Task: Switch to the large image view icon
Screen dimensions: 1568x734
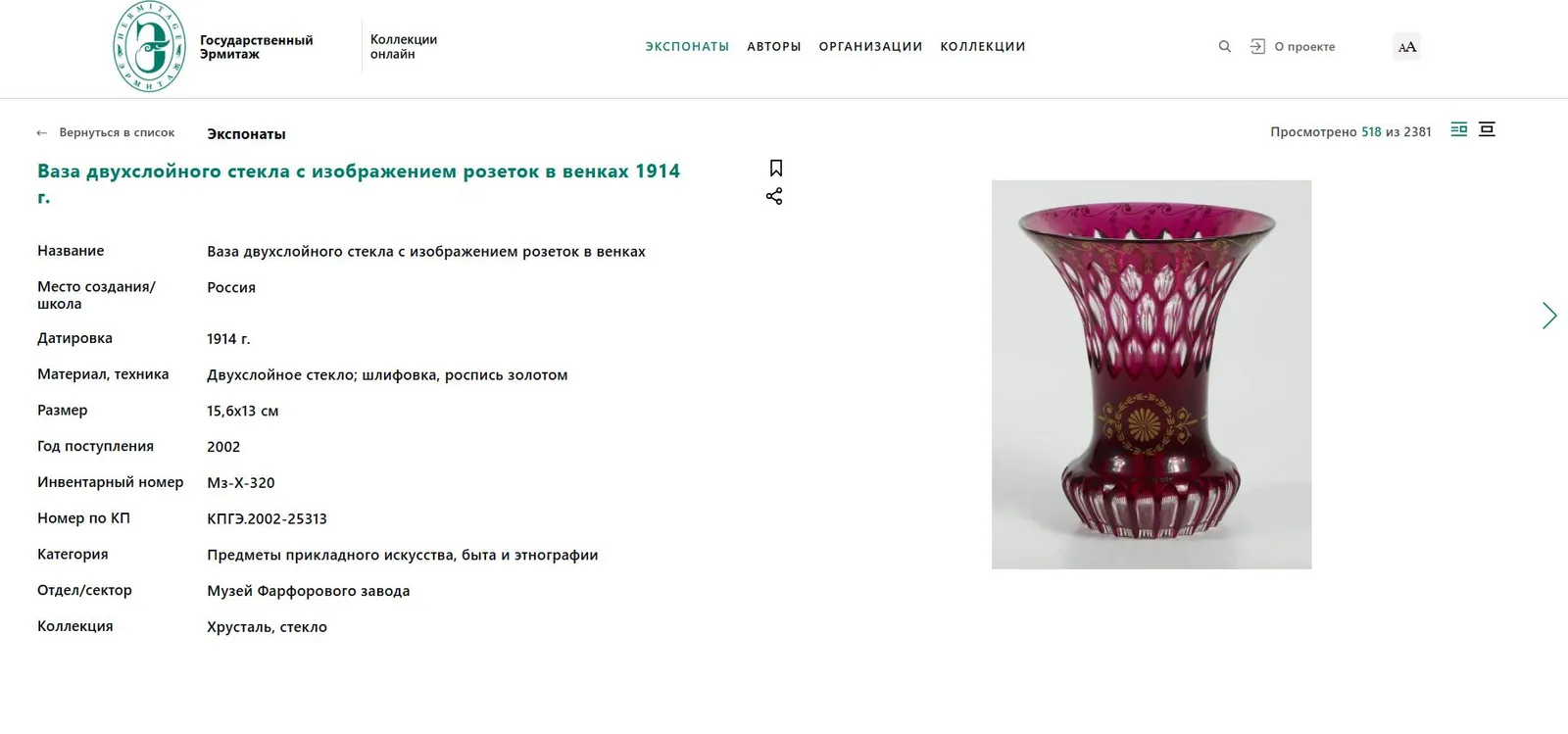Action: click(x=1487, y=129)
